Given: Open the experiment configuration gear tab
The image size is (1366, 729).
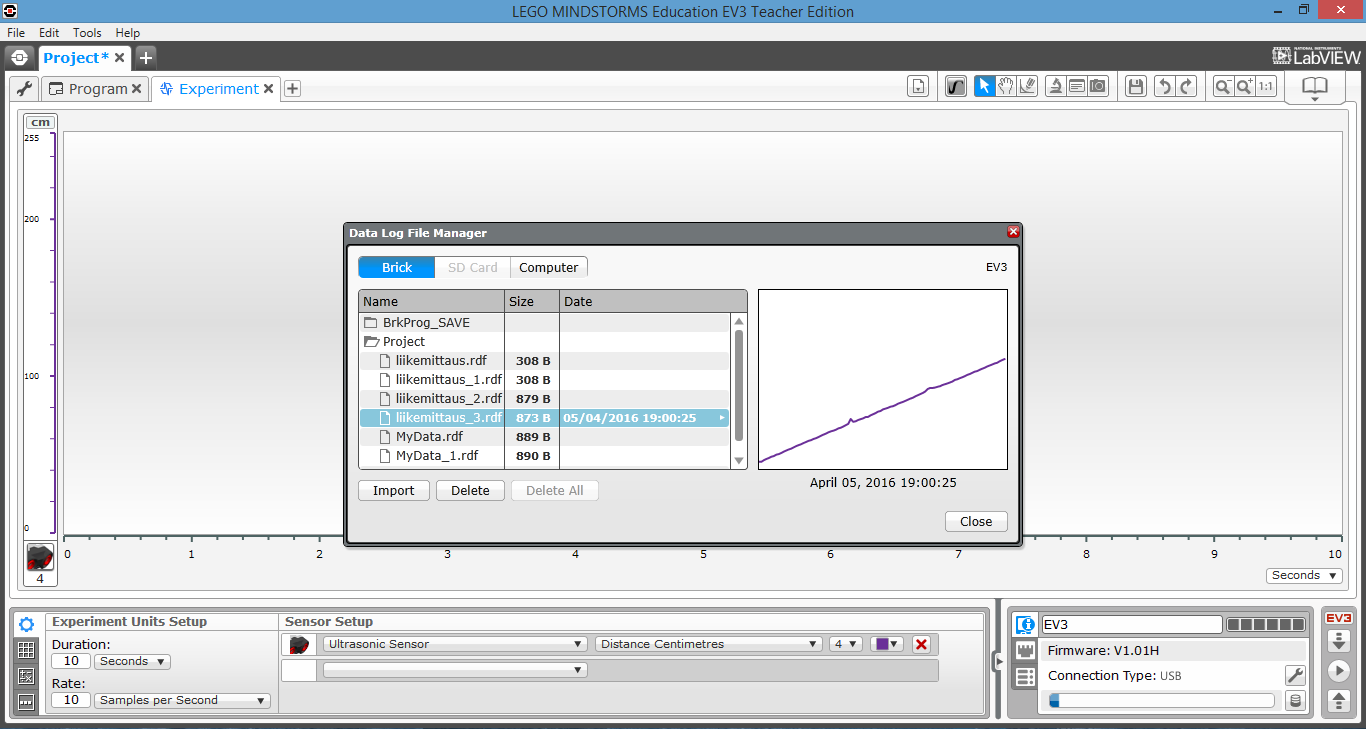Looking at the screenshot, I should (27, 624).
